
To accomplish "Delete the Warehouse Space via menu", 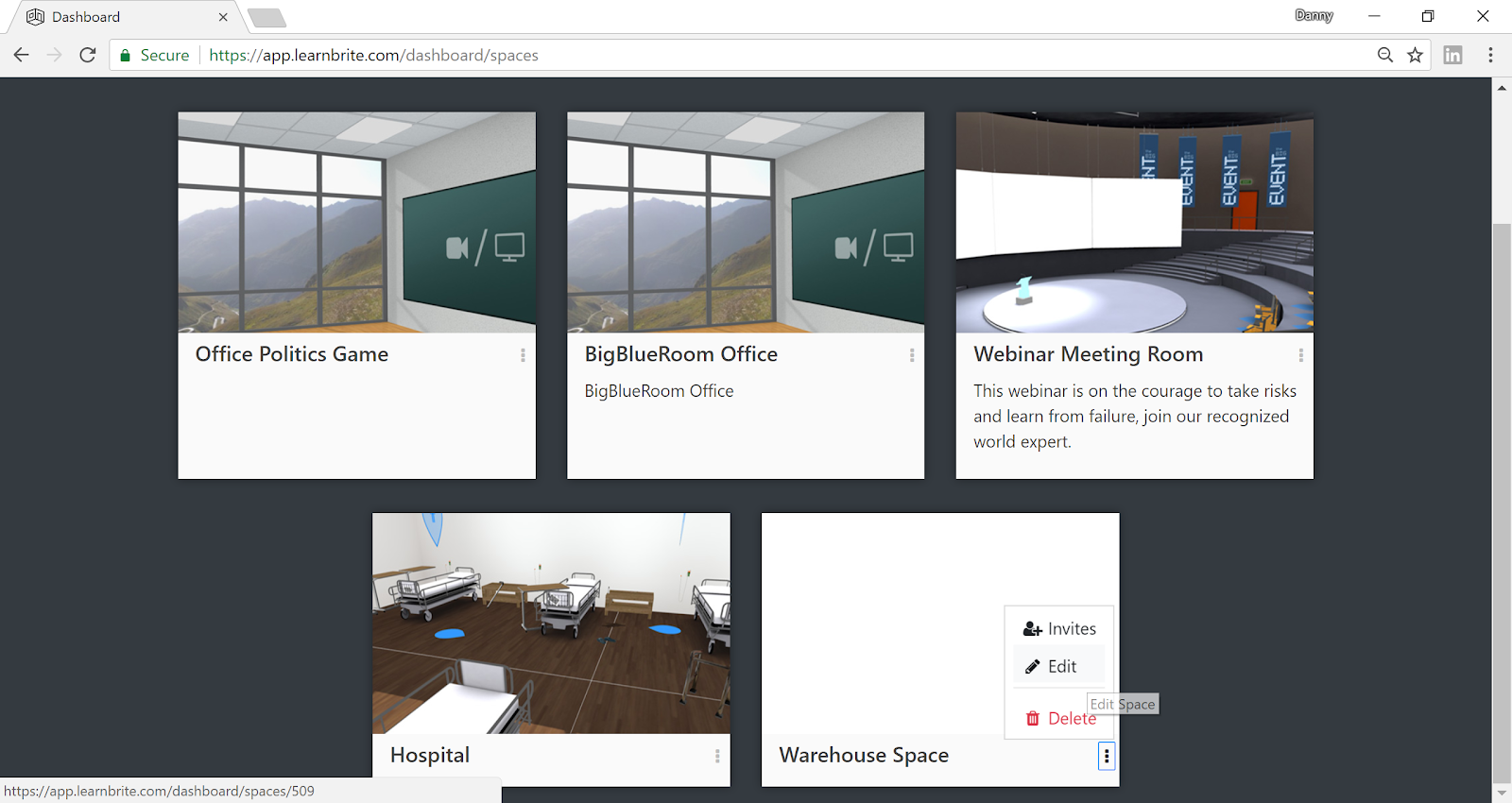I will [x=1059, y=719].
